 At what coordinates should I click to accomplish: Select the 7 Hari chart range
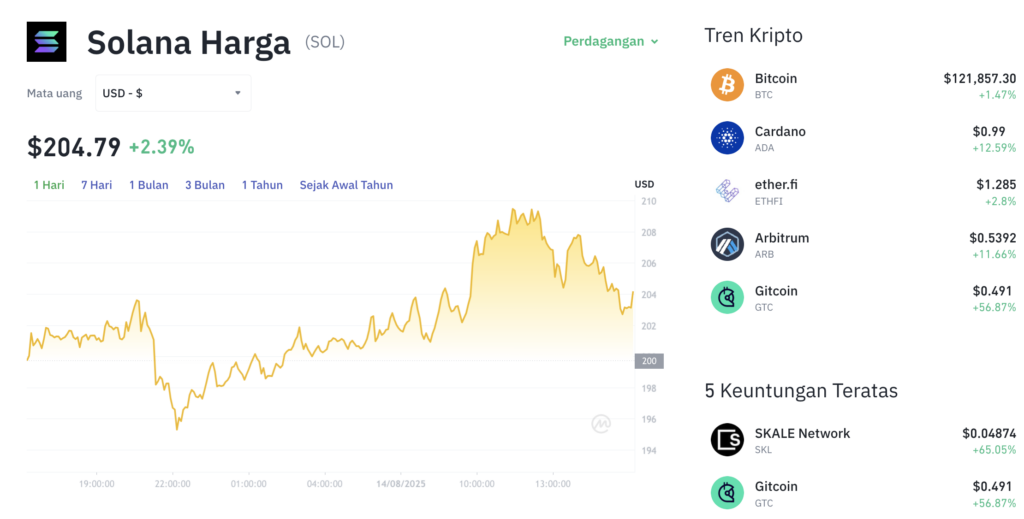point(97,185)
